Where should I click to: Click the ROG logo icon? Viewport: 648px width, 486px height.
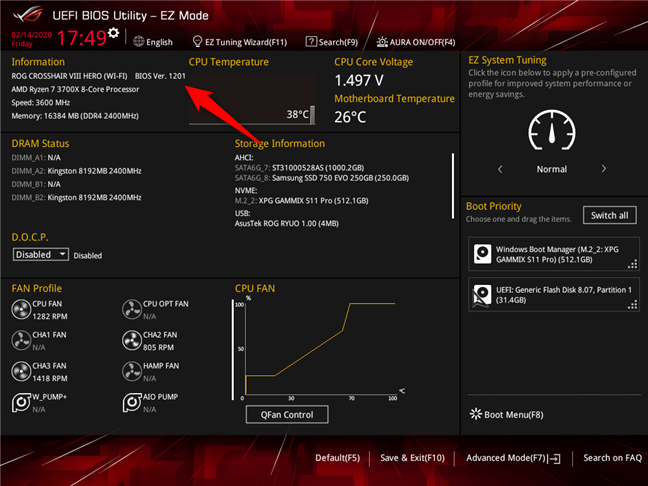click(27, 15)
